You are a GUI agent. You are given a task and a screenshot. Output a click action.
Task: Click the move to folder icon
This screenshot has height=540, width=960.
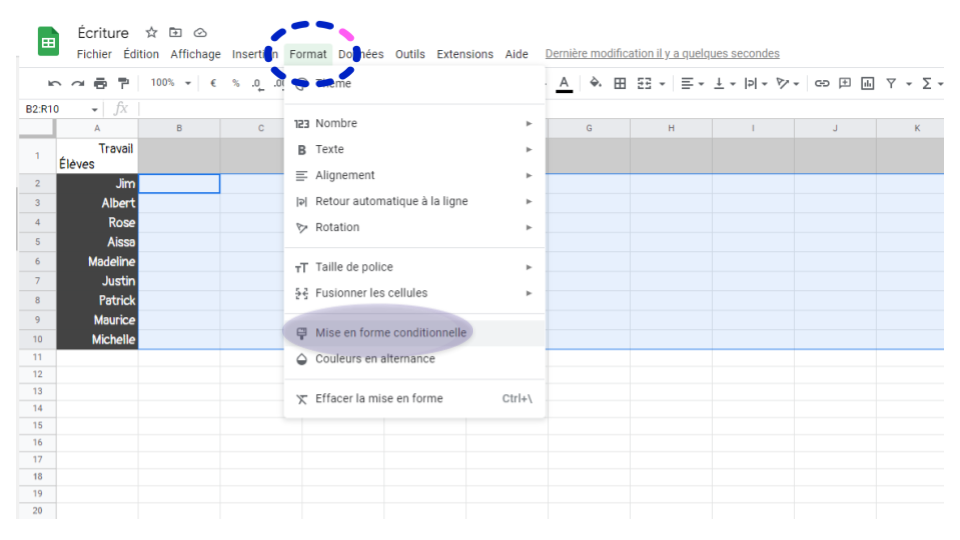(x=175, y=33)
